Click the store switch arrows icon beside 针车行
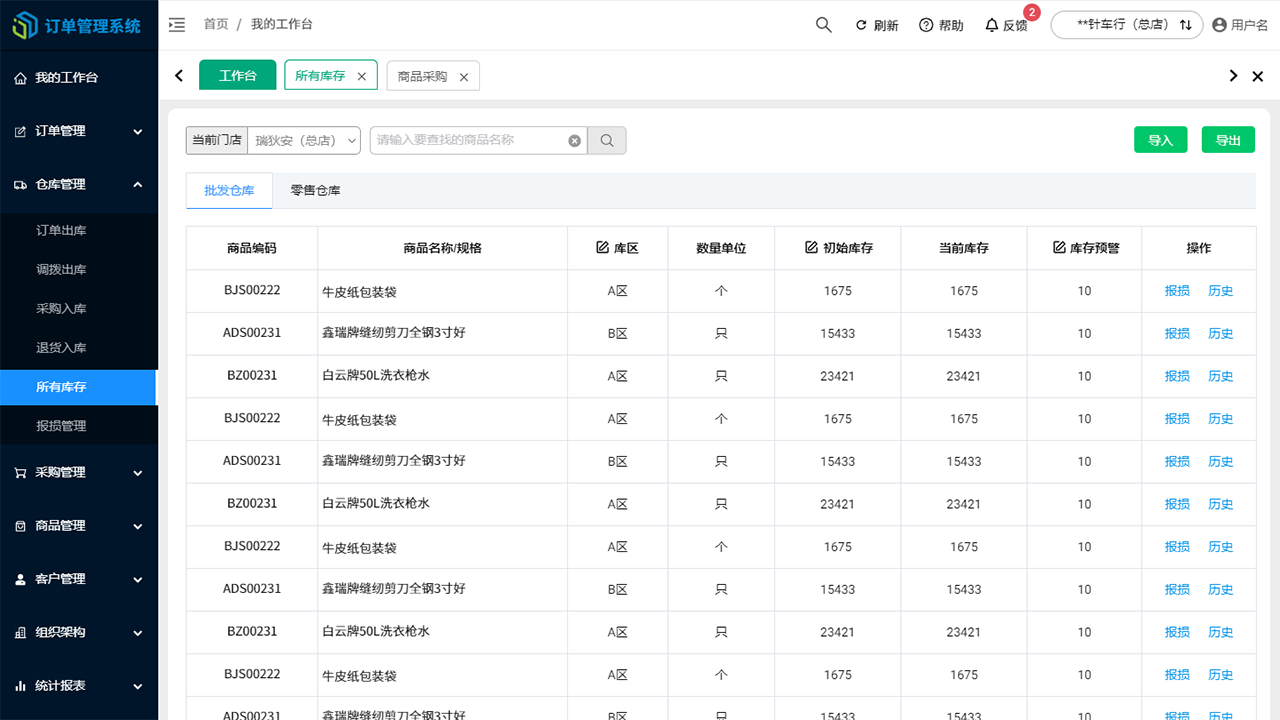Viewport: 1280px width, 720px height. (x=1188, y=24)
